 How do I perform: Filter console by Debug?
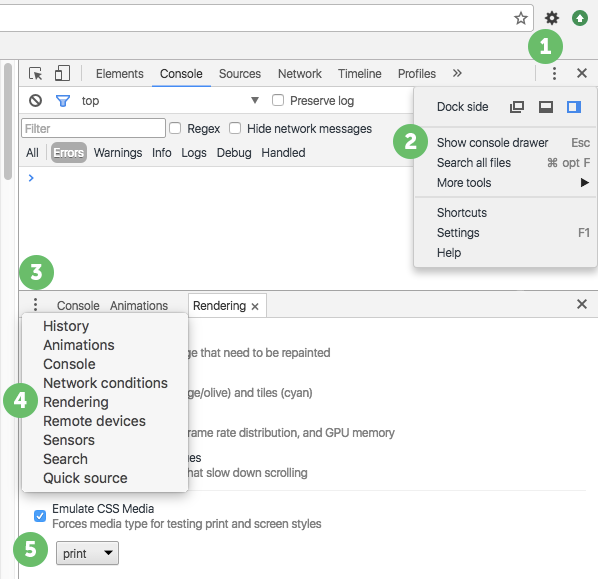[234, 153]
